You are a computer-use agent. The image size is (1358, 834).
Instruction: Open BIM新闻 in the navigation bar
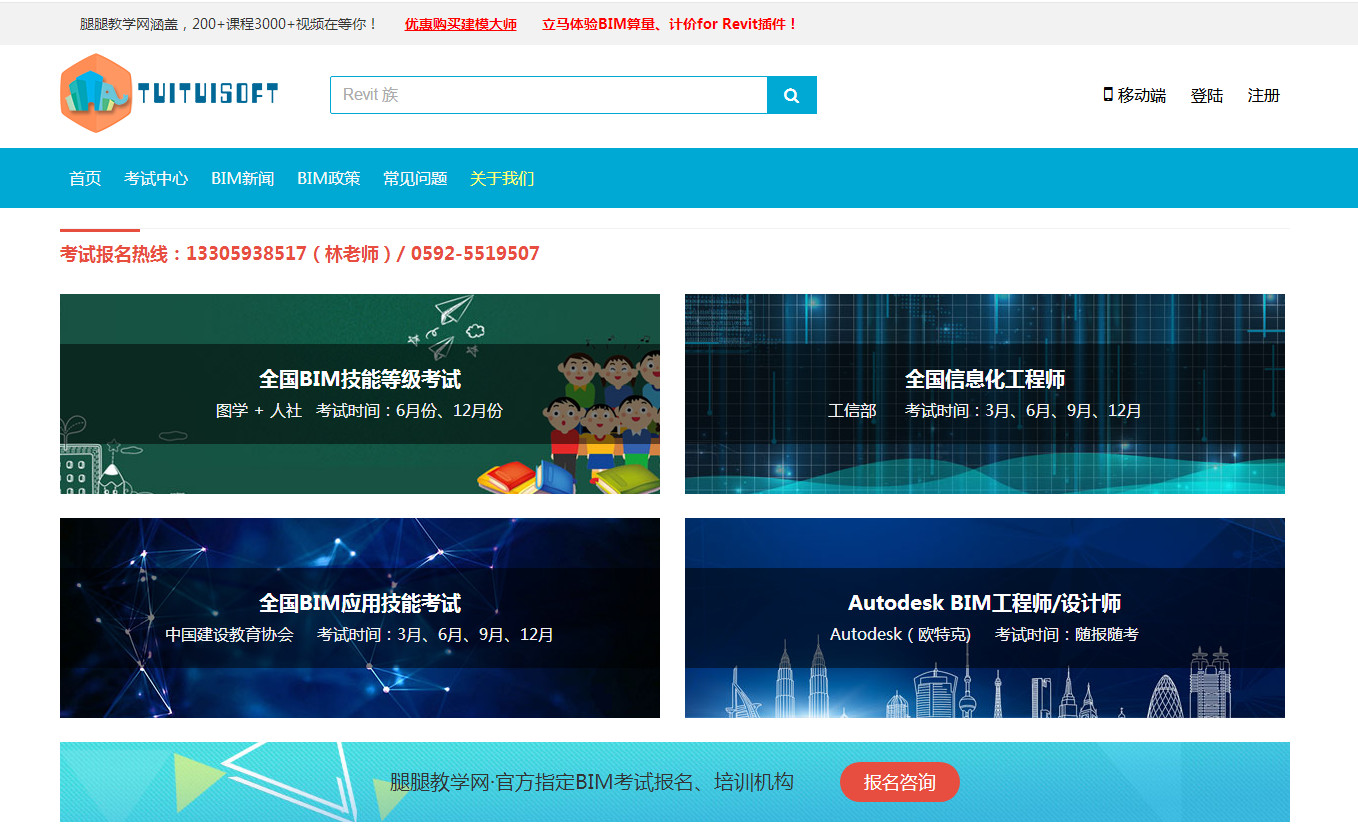point(242,178)
